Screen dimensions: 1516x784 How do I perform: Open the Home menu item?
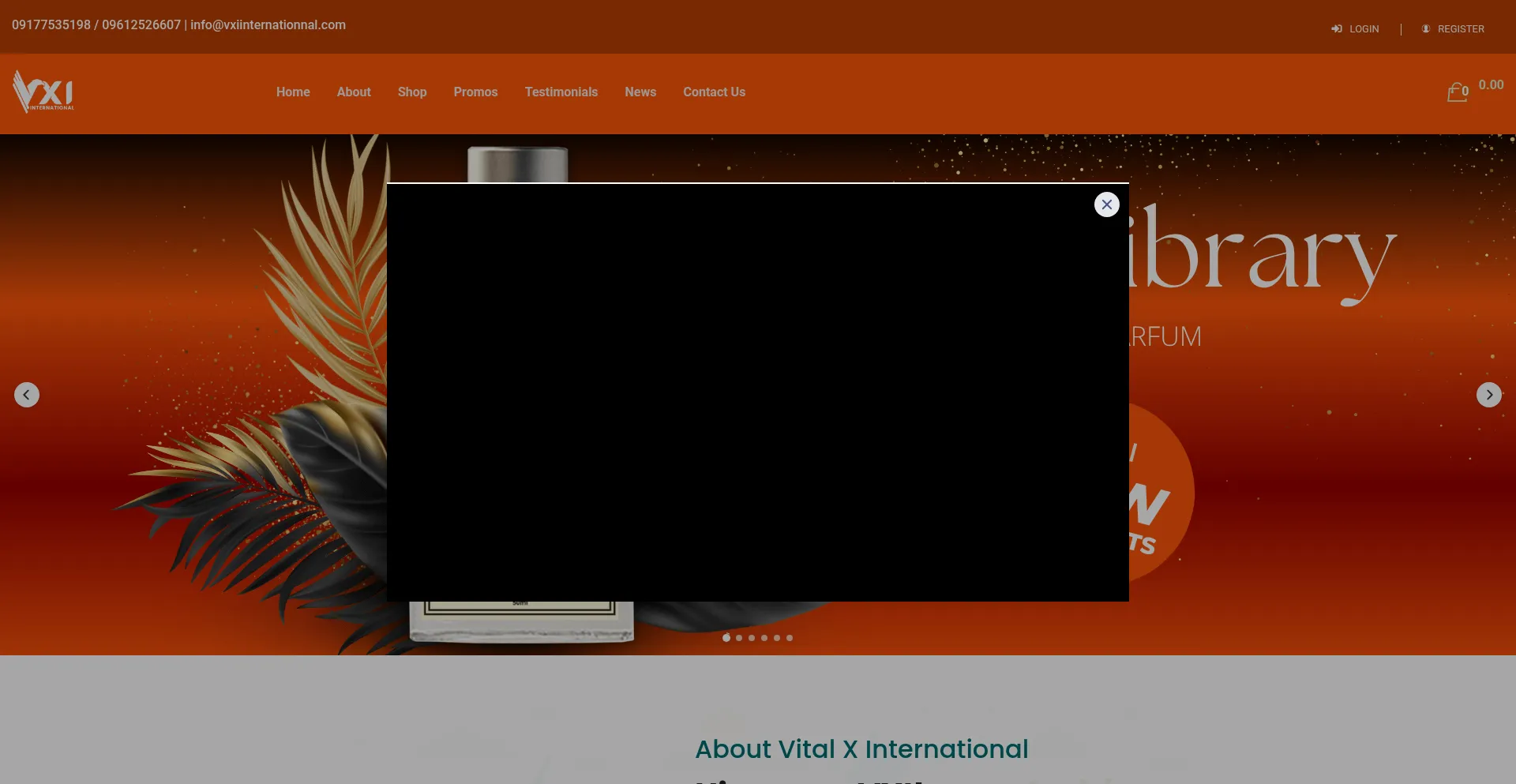pos(293,92)
